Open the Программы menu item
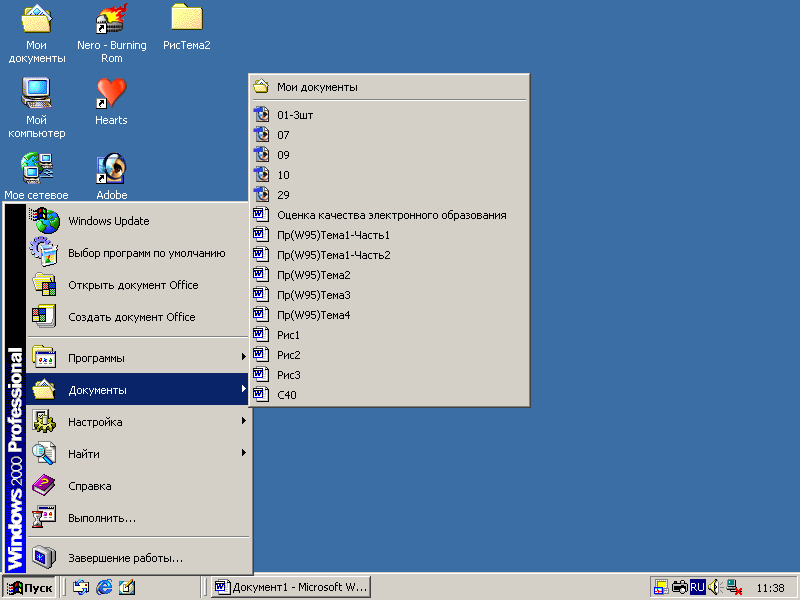Image resolution: width=800 pixels, height=600 pixels. pyautogui.click(x=138, y=358)
